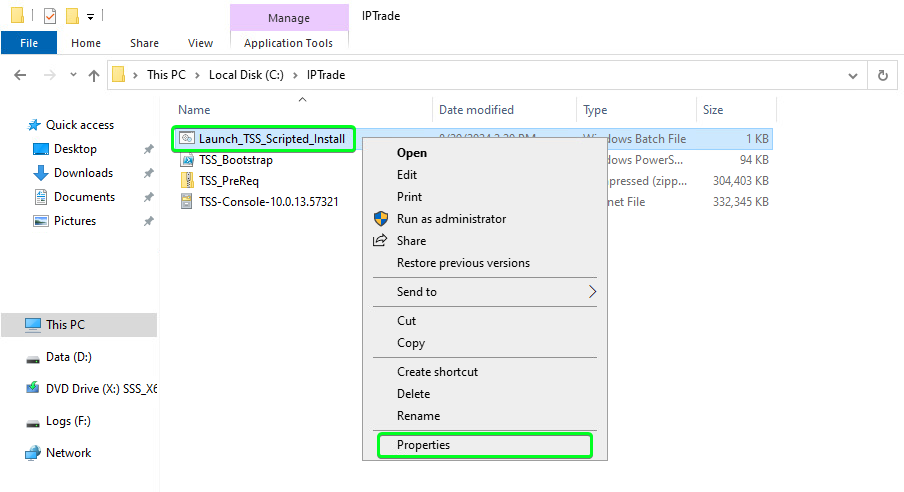
Task: Select the TSS_Bootstrap file
Action: point(236,160)
